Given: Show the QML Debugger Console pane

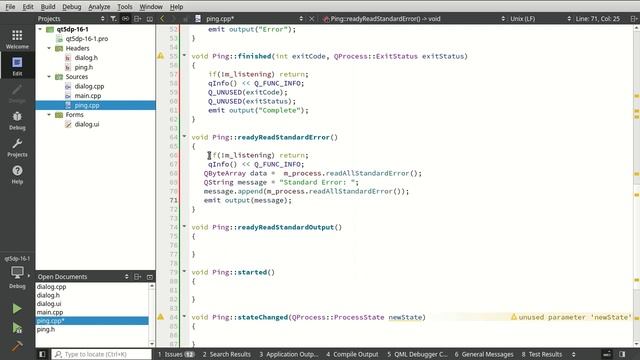Looking at the screenshot, I should pyautogui.click(x=417, y=354).
